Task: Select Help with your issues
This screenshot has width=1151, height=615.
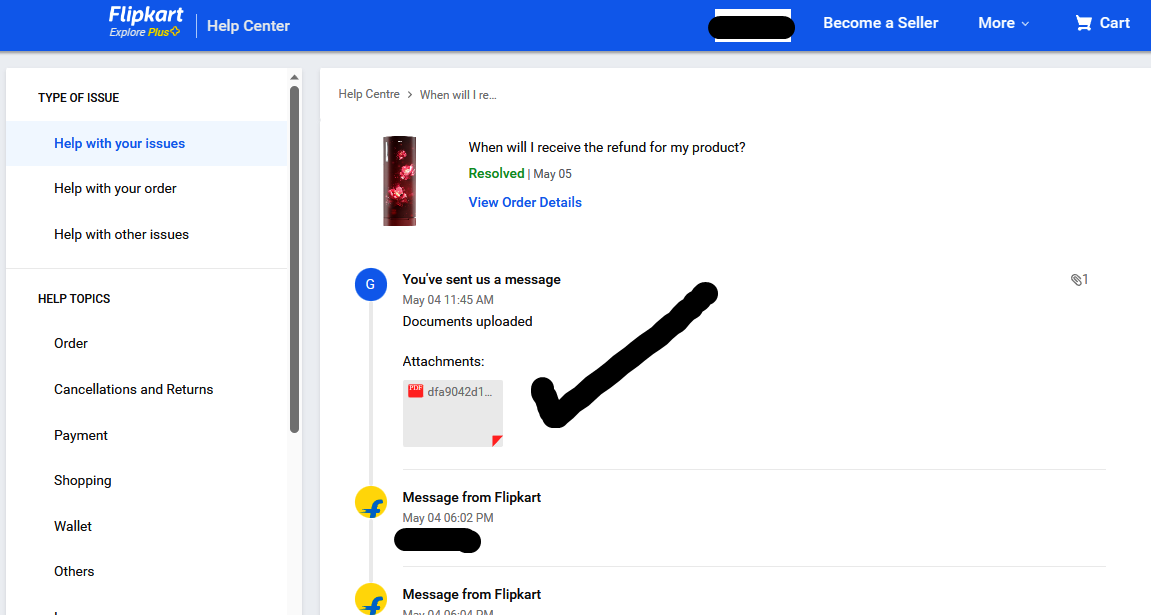Action: click(x=119, y=143)
